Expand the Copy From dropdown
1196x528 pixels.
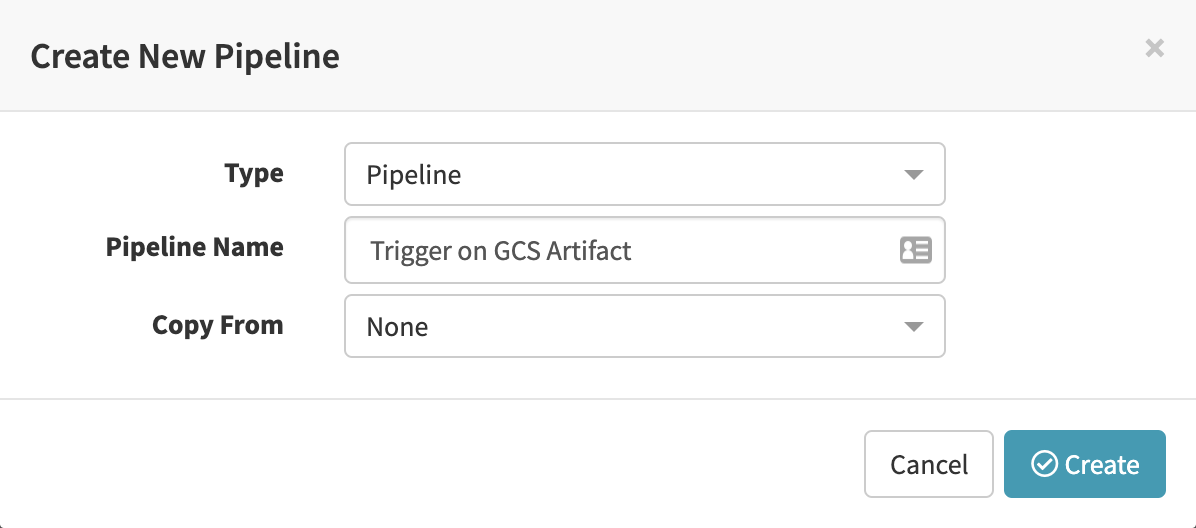pyautogui.click(x=644, y=327)
